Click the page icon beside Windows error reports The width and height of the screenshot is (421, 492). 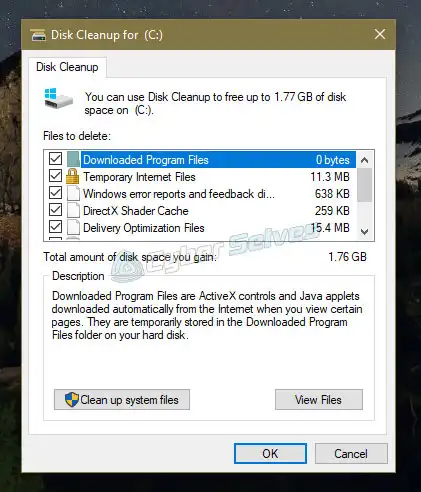pyautogui.click(x=73, y=194)
